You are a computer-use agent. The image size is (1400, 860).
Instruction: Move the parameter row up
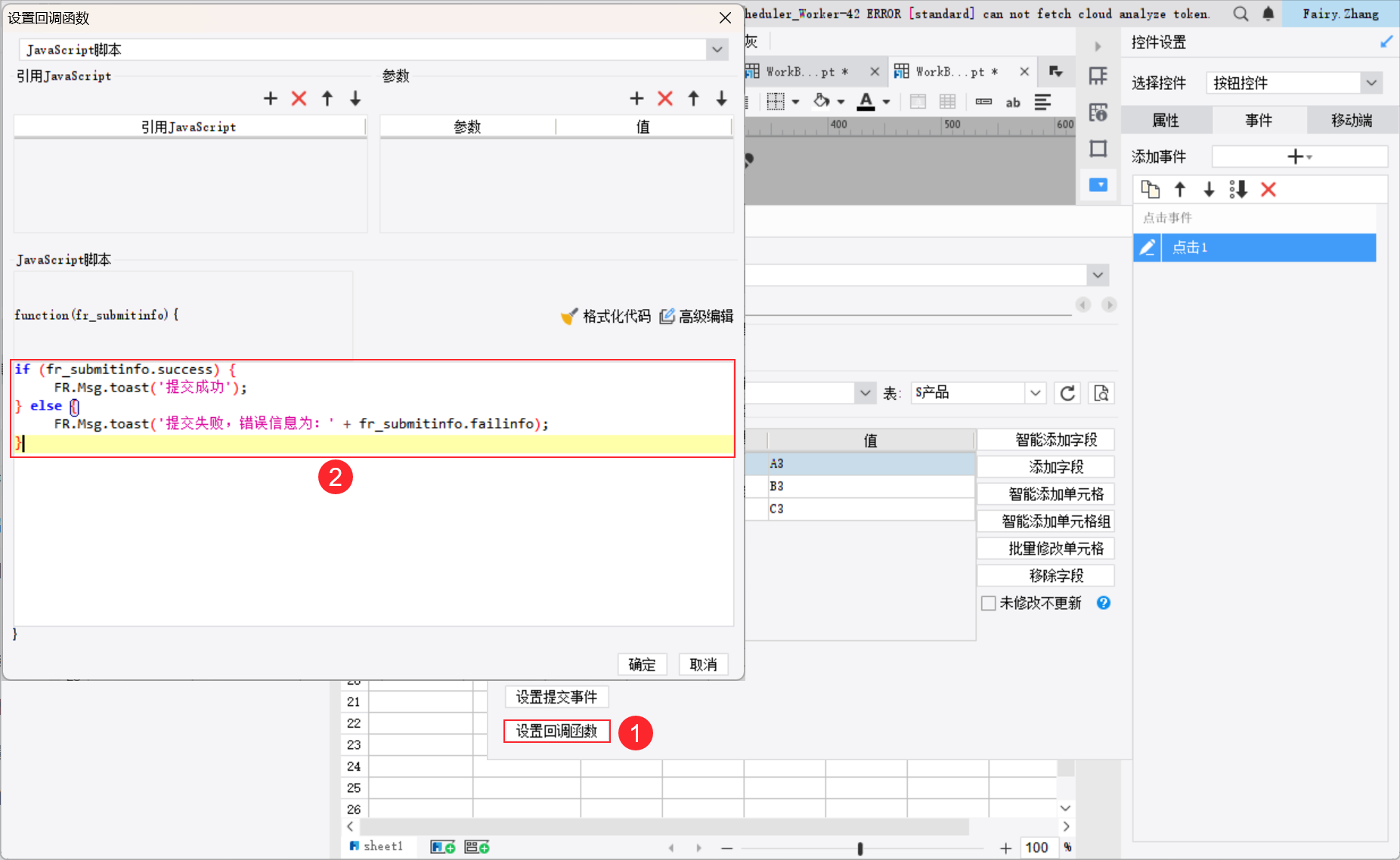pos(693,98)
